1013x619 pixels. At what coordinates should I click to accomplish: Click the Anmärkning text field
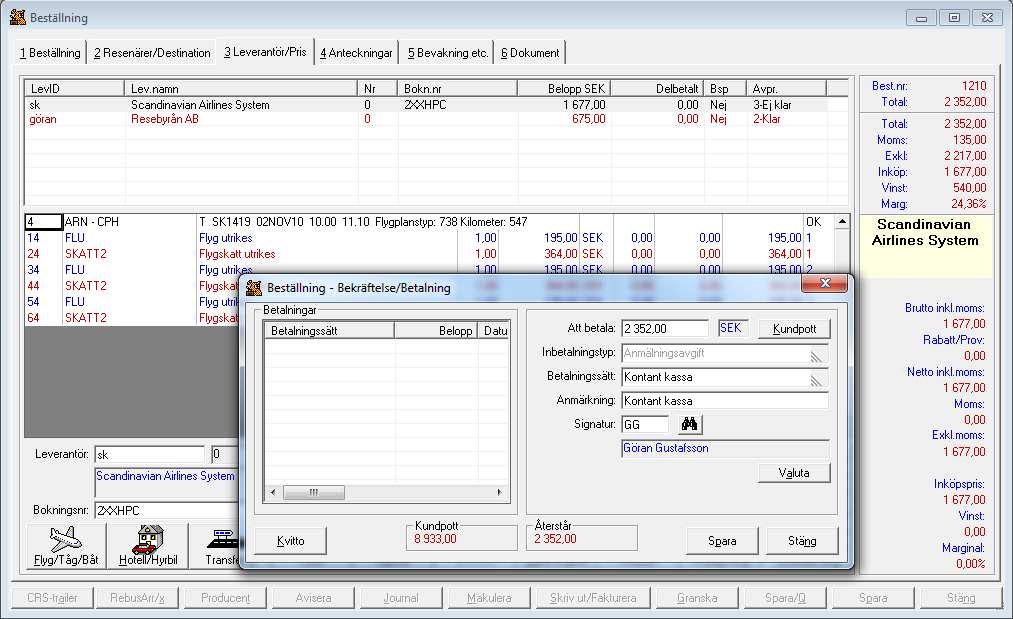coord(725,401)
